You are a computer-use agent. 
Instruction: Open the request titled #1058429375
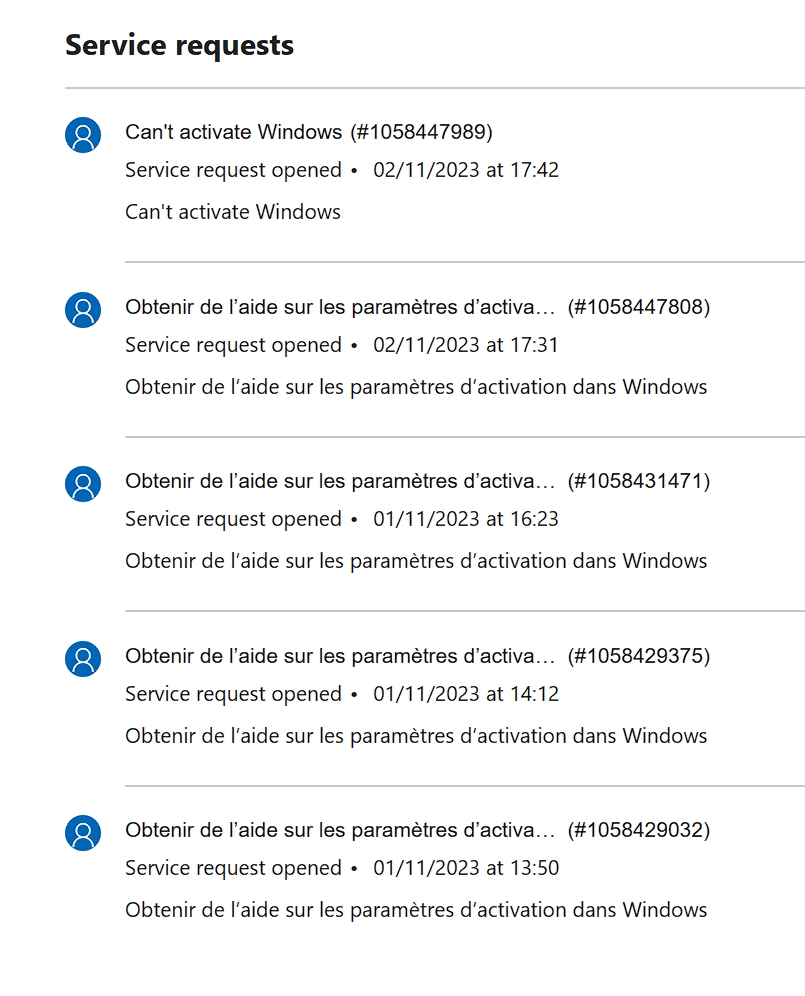(417, 656)
